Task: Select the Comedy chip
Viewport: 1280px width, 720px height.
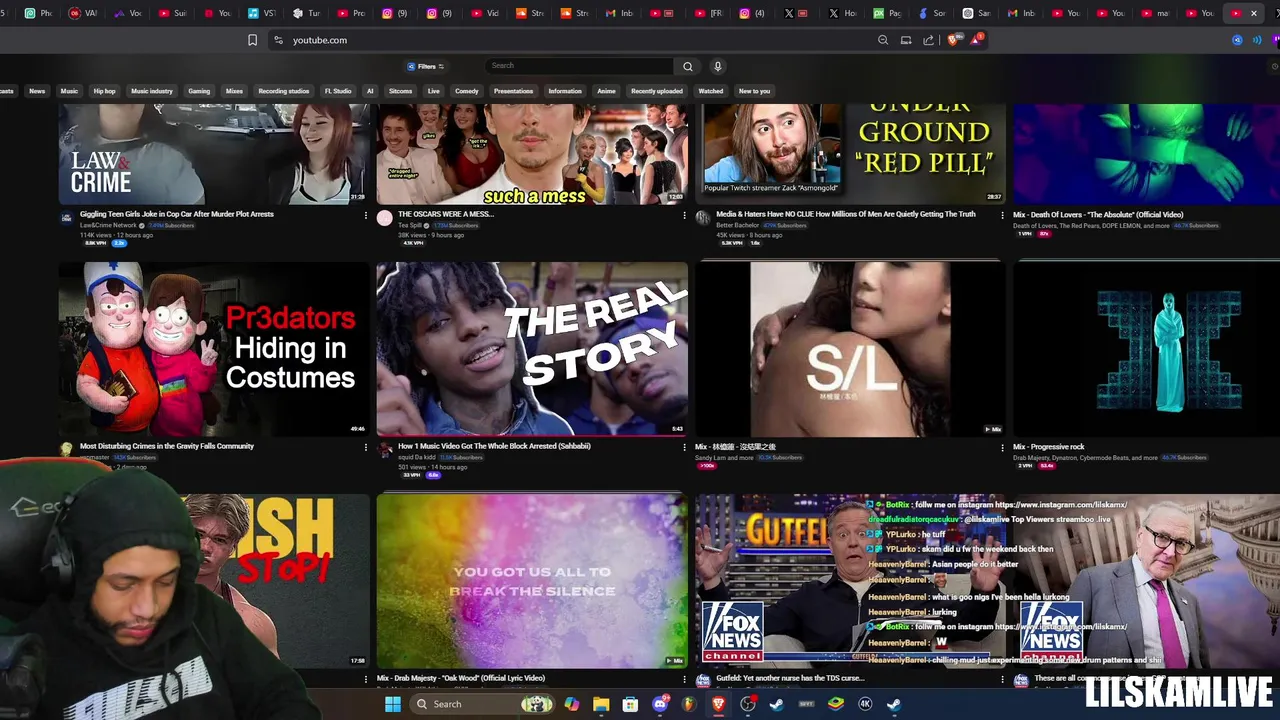Action: tap(467, 91)
